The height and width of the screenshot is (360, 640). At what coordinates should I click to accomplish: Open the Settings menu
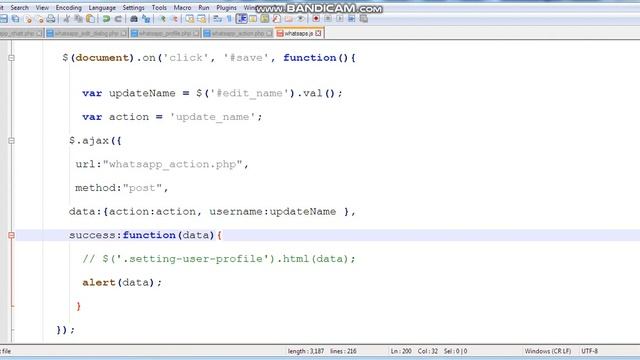pos(133,8)
